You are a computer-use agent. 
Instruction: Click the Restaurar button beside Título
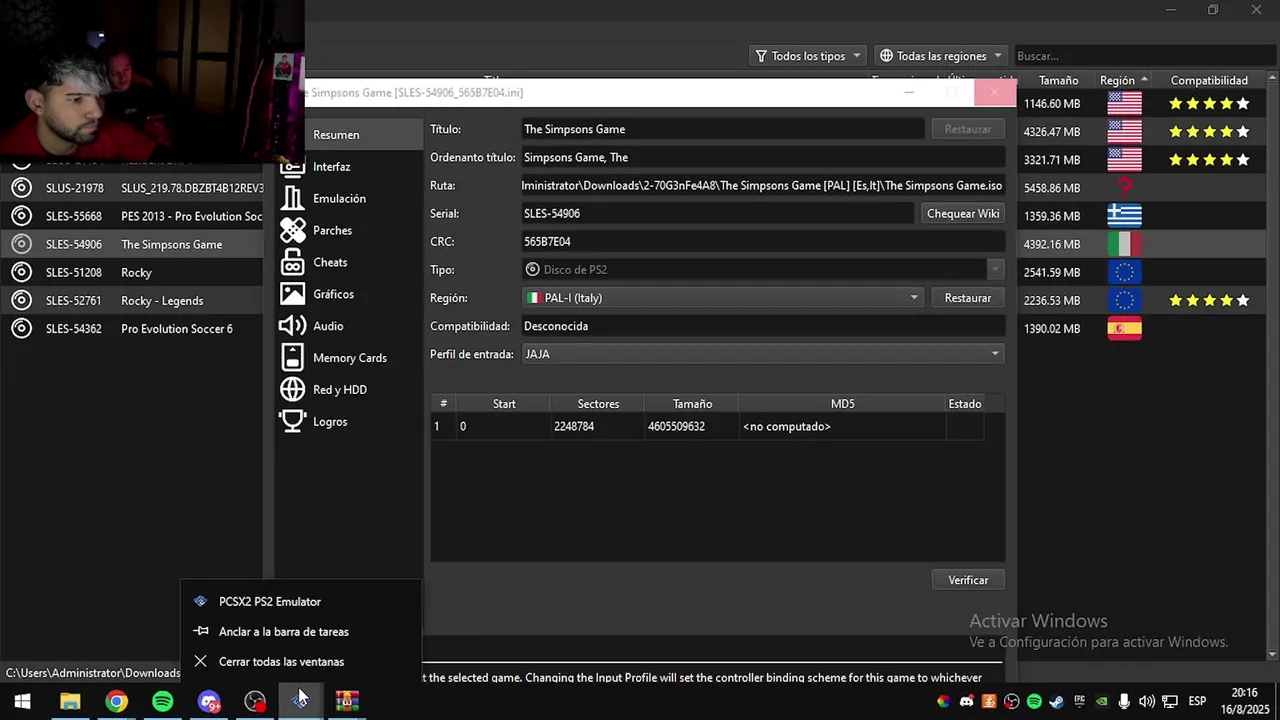point(967,129)
